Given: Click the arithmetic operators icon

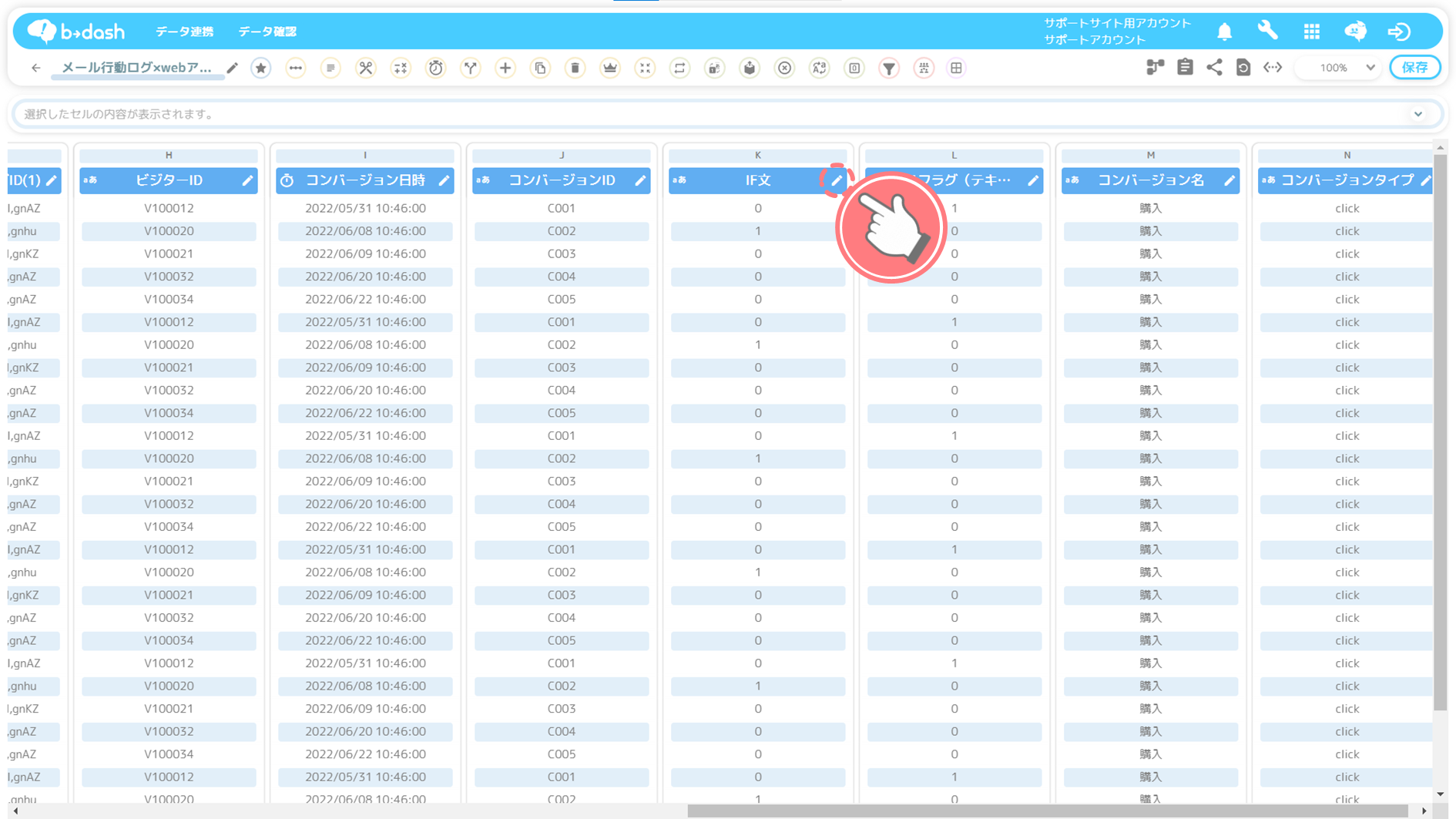Looking at the screenshot, I should 401,68.
